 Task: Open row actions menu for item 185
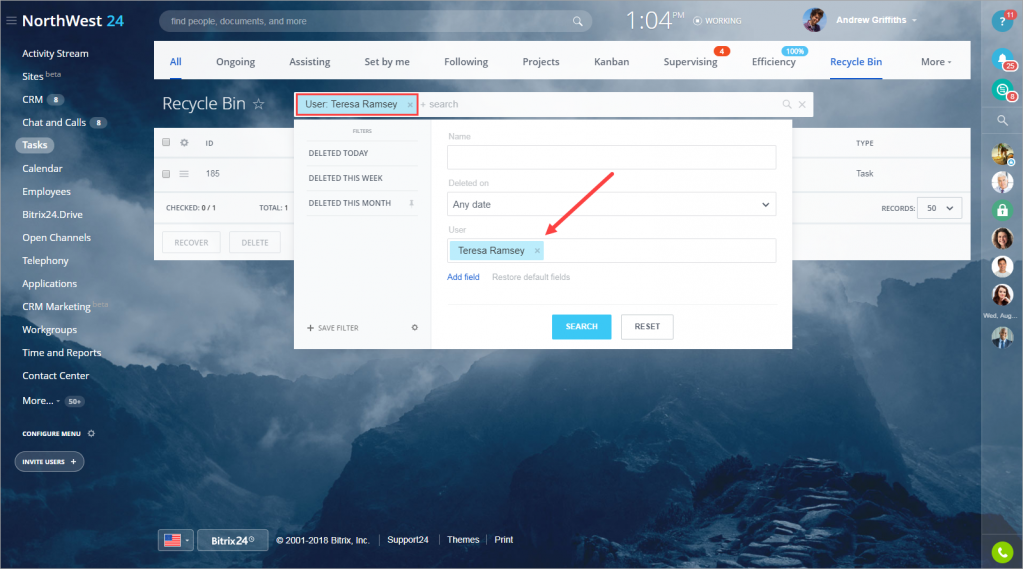click(x=185, y=174)
